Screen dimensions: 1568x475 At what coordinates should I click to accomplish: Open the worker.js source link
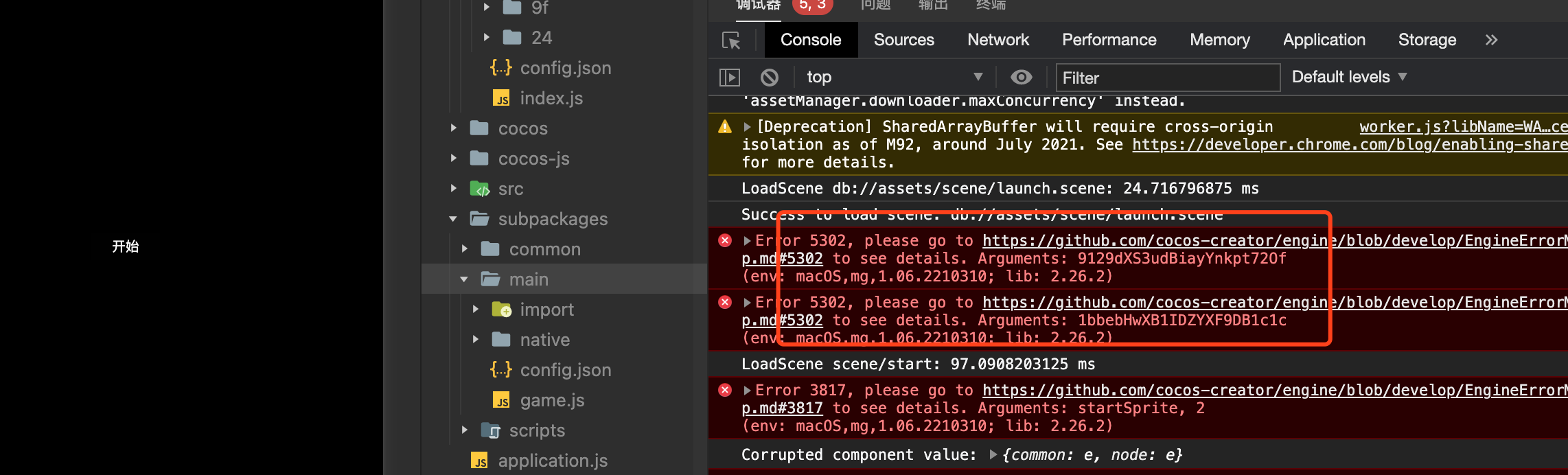1462,127
